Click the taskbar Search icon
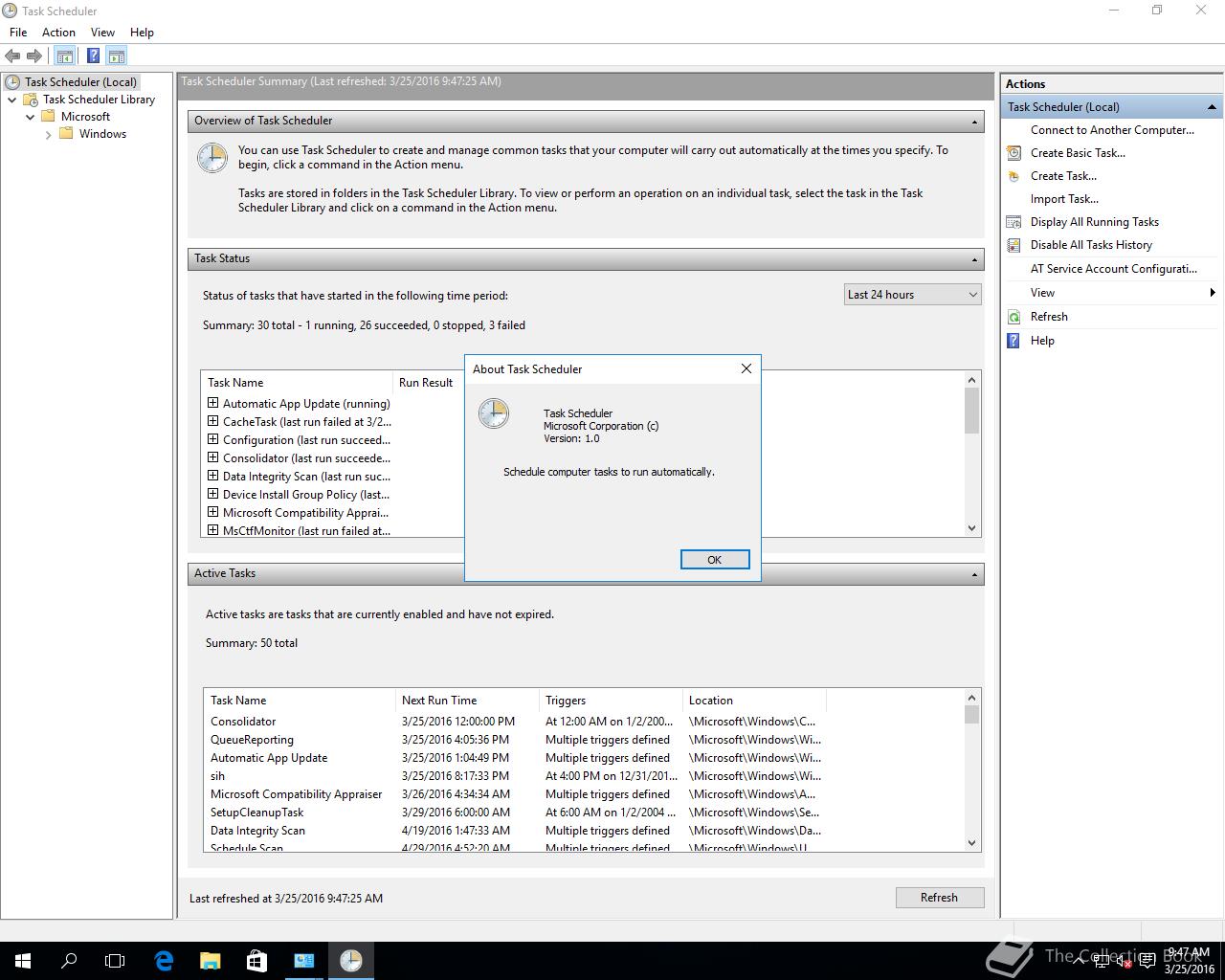Image resolution: width=1225 pixels, height=980 pixels. coord(69,961)
